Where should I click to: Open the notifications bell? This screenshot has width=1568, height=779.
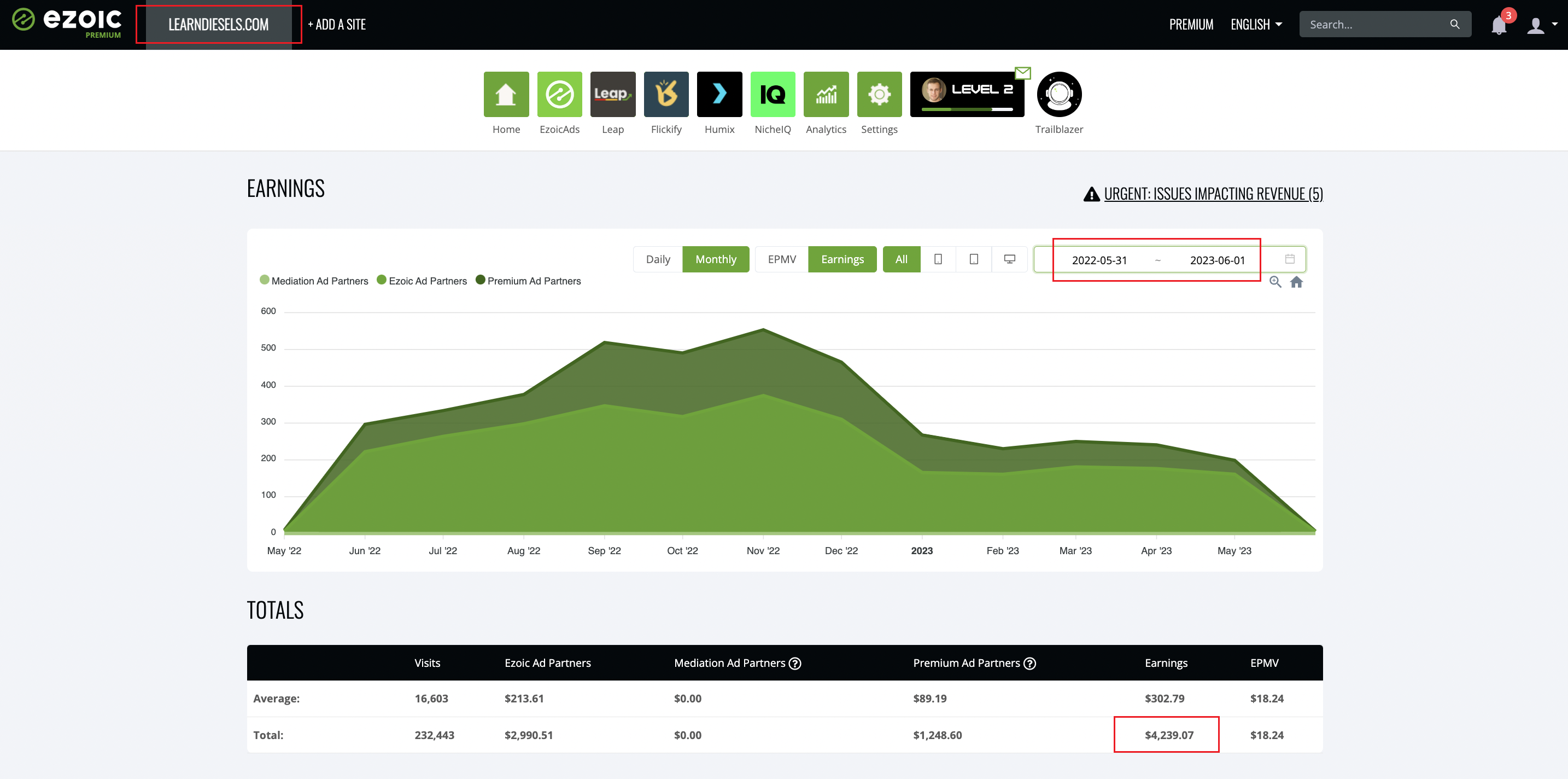(1499, 26)
